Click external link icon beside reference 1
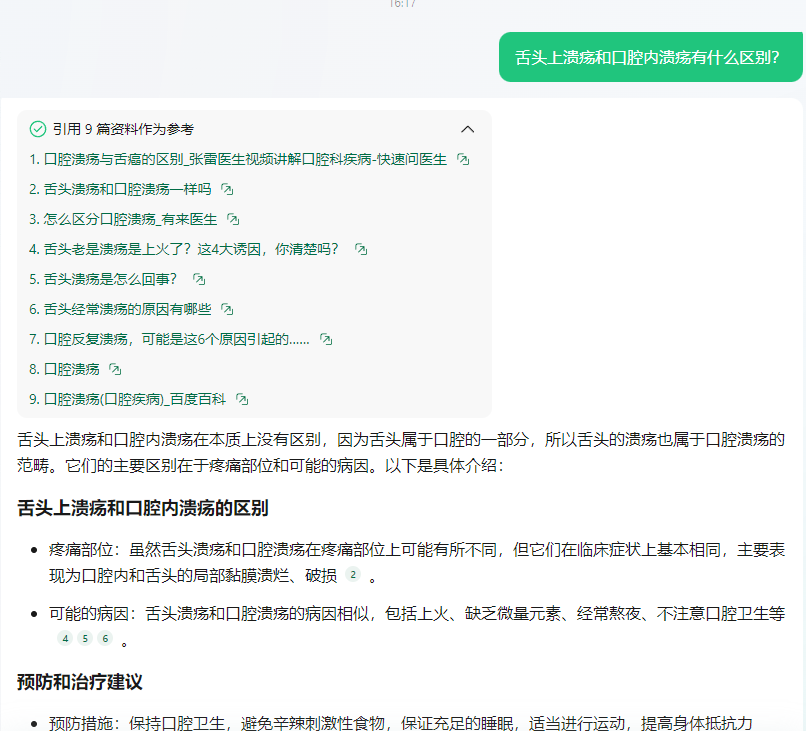Image resolution: width=806 pixels, height=731 pixels. click(463, 159)
